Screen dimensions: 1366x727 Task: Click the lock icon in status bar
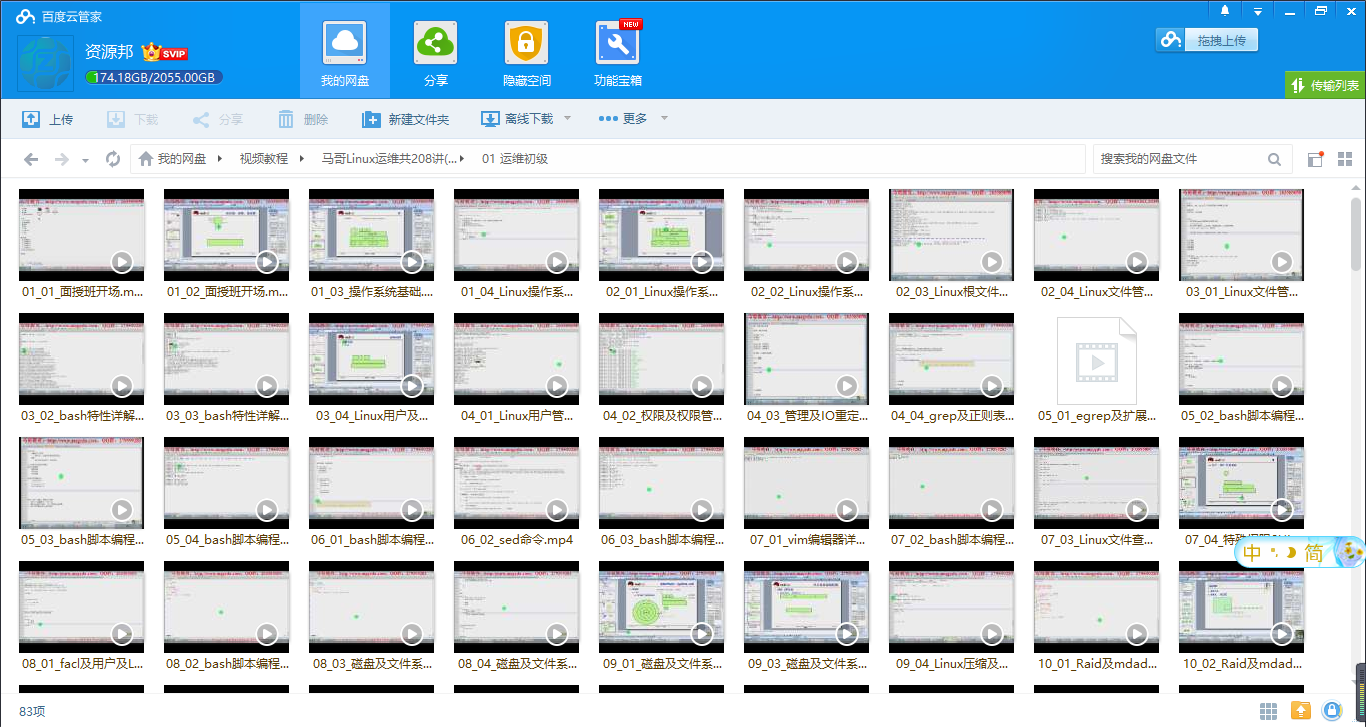click(1332, 711)
